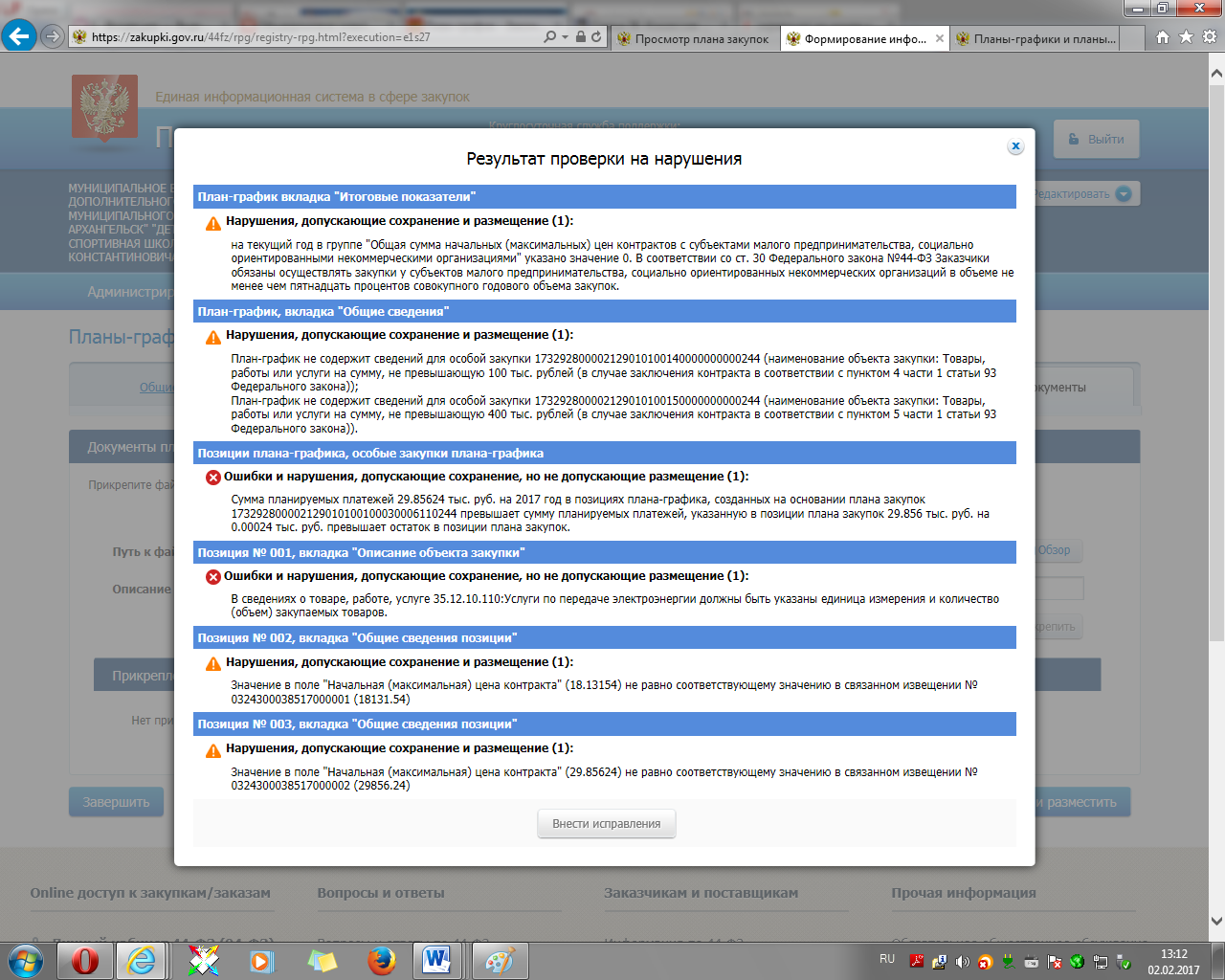Screen dimensions: 1225x980
Task: Open the browser home page icon
Action: coord(1162,37)
